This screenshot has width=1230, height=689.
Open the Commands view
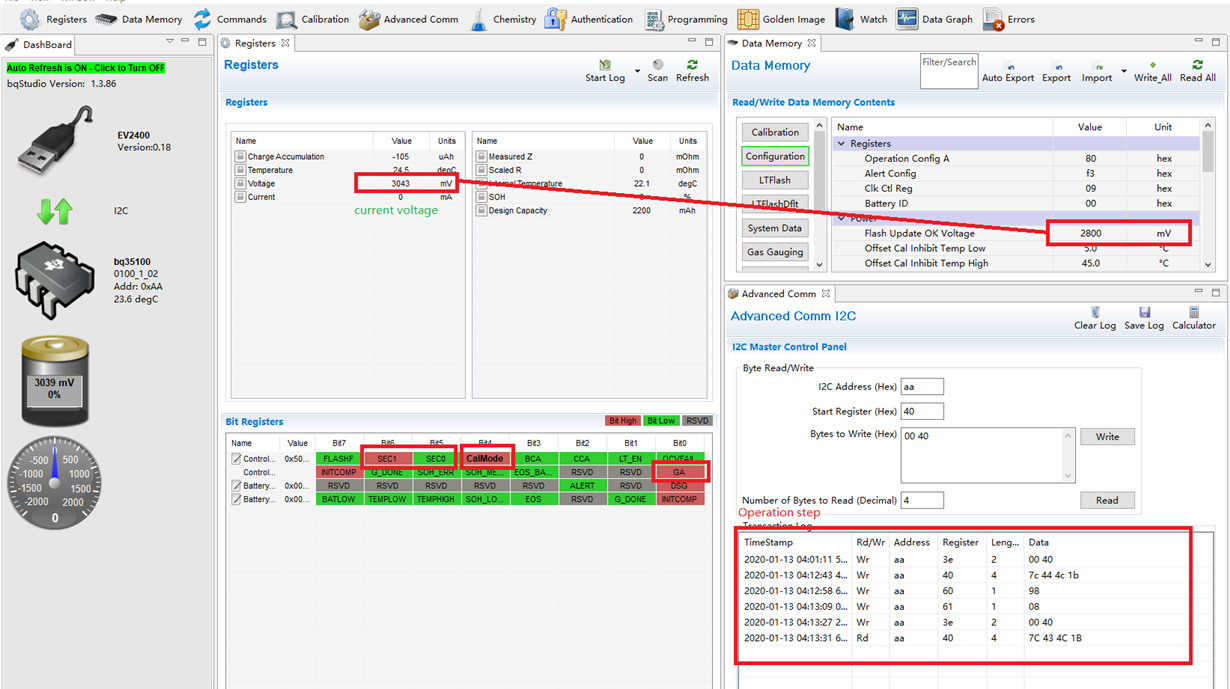[229, 19]
